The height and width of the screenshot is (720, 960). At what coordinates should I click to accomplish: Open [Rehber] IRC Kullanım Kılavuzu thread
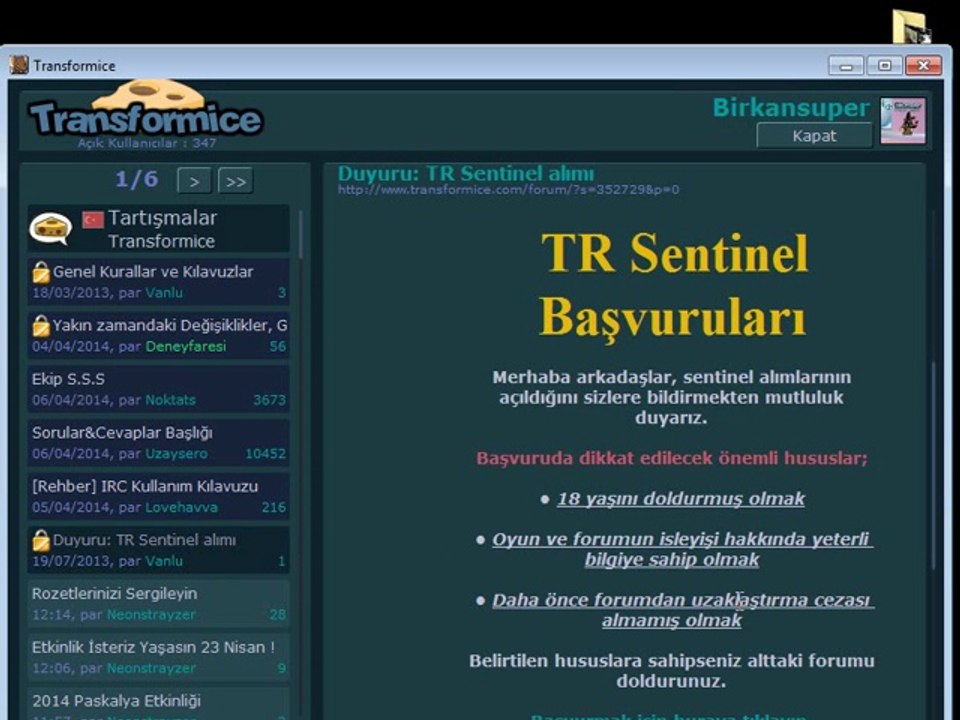[x=159, y=496]
